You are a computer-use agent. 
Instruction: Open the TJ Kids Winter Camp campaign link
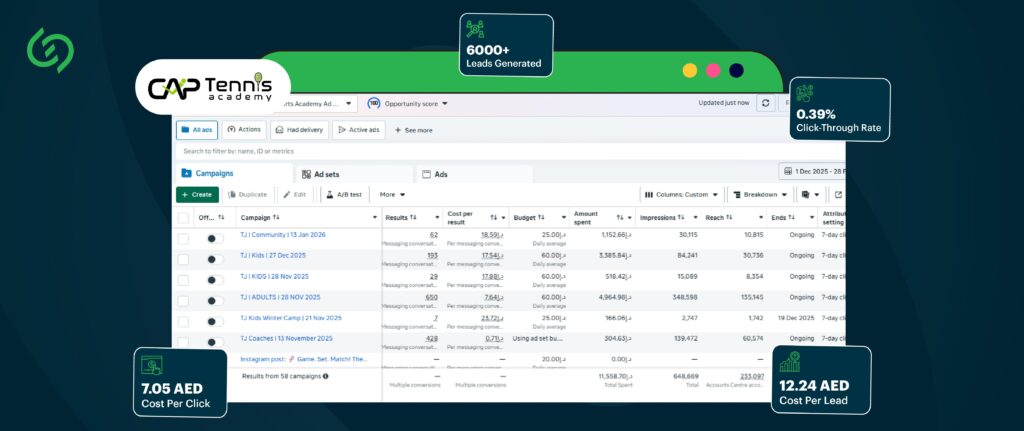(x=283, y=317)
